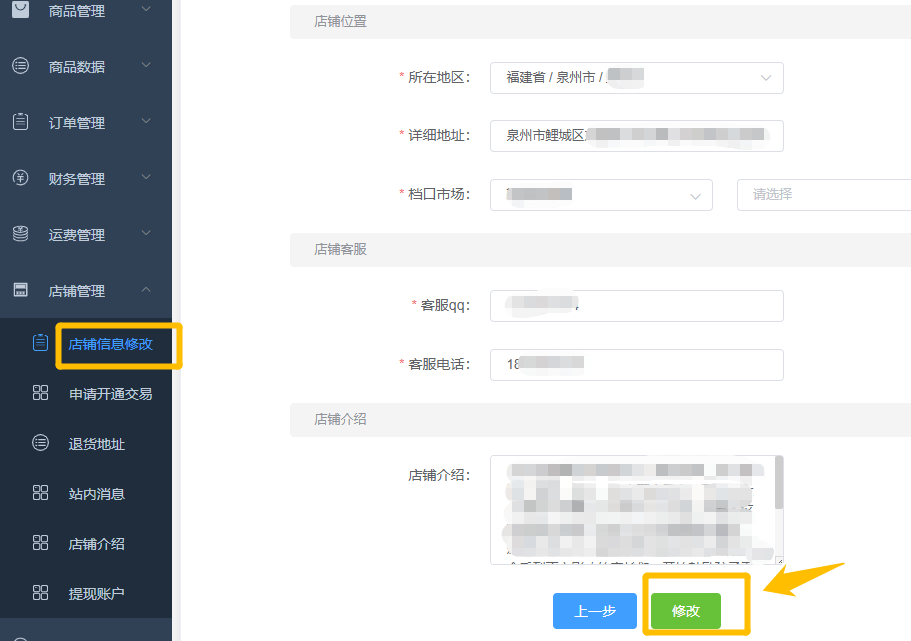Image resolution: width=911 pixels, height=641 pixels.
Task: Click the 运费管理 stacked coins icon
Action: click(20, 234)
